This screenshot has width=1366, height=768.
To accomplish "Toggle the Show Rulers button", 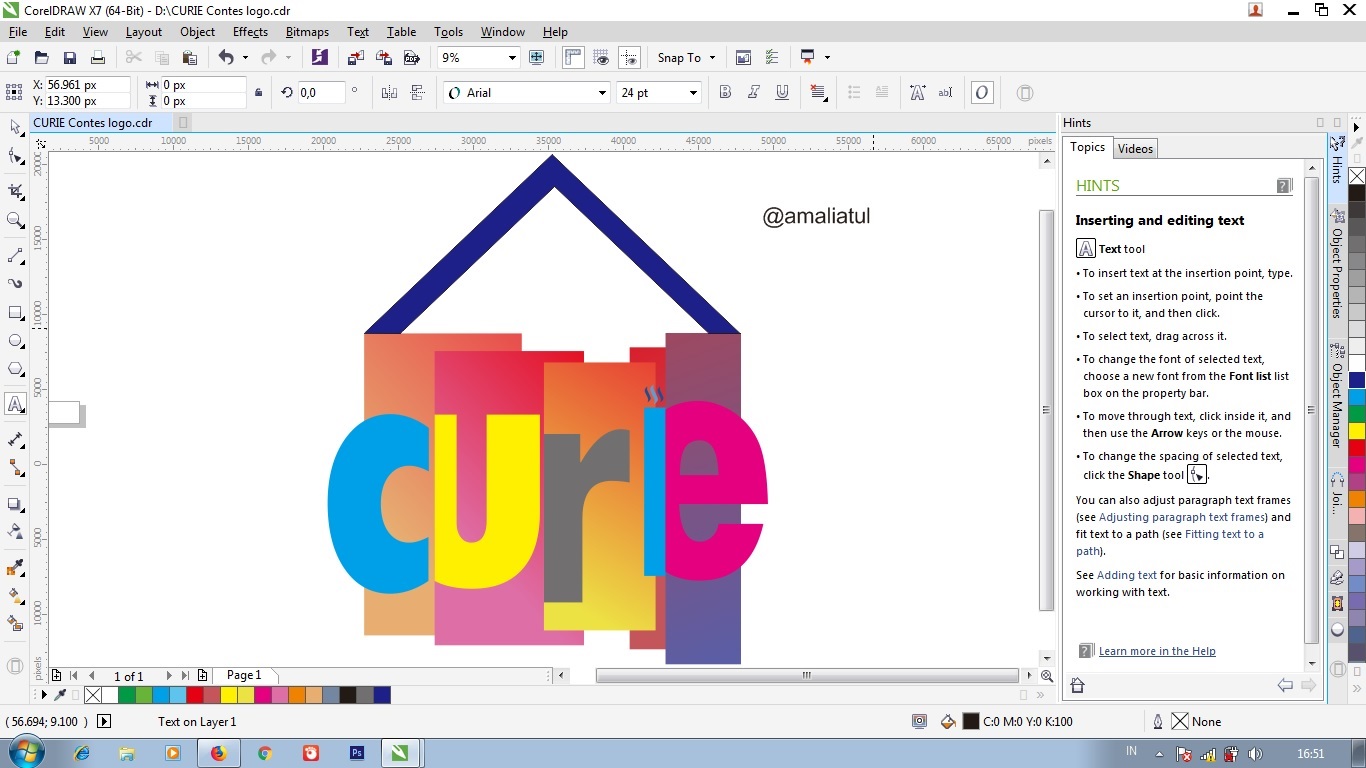I will (573, 58).
